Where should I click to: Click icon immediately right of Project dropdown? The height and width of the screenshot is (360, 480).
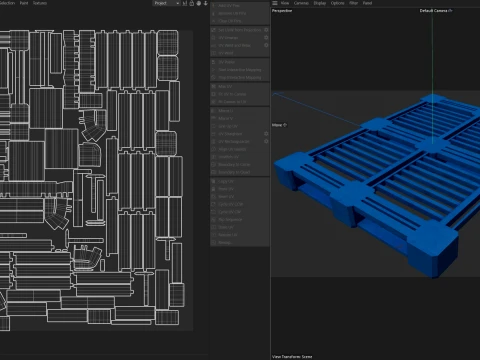coord(185,3)
